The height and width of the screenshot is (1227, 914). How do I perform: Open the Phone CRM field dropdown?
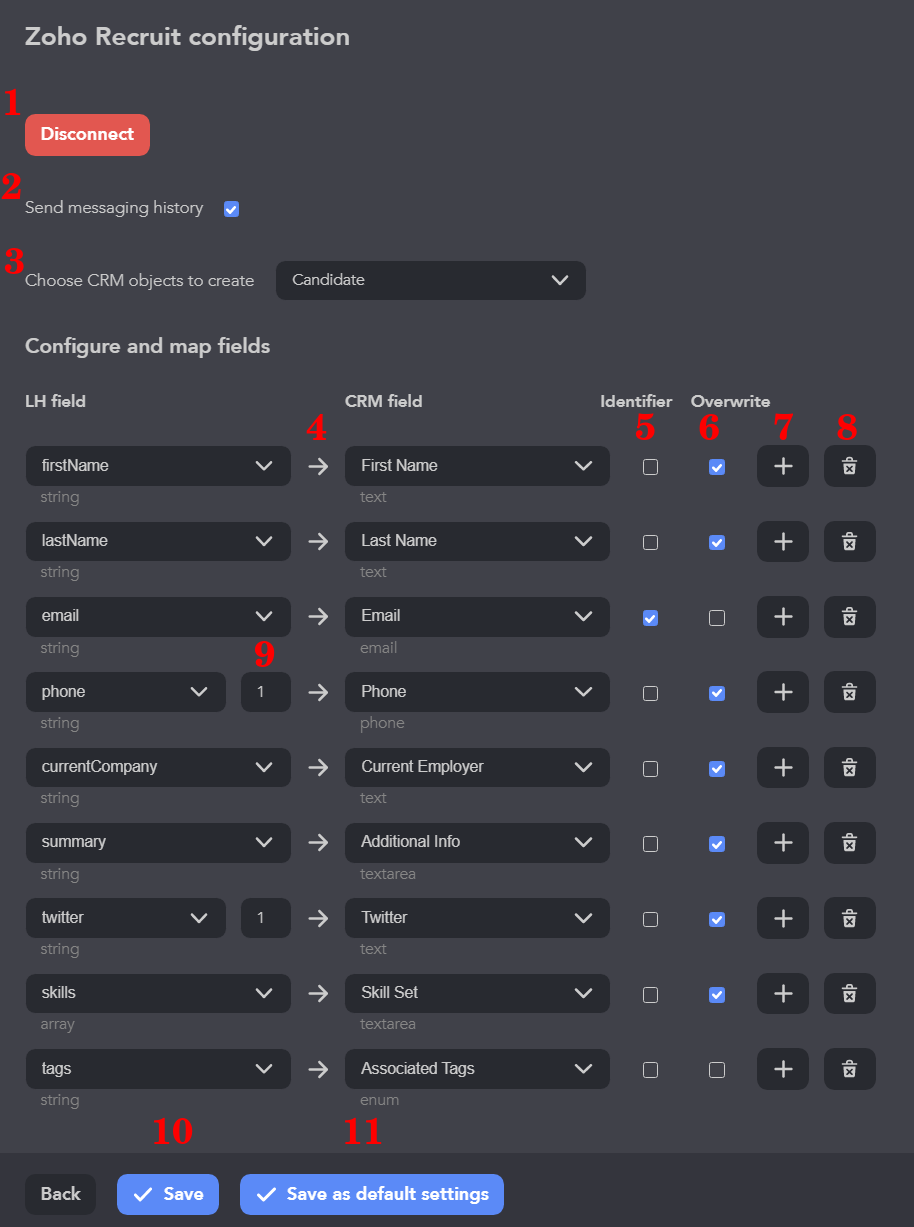477,692
